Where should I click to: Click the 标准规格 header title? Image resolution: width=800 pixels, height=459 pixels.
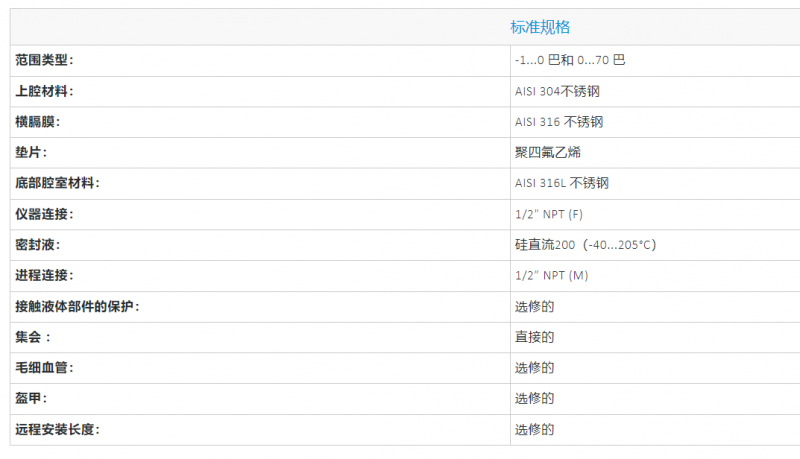(540, 27)
